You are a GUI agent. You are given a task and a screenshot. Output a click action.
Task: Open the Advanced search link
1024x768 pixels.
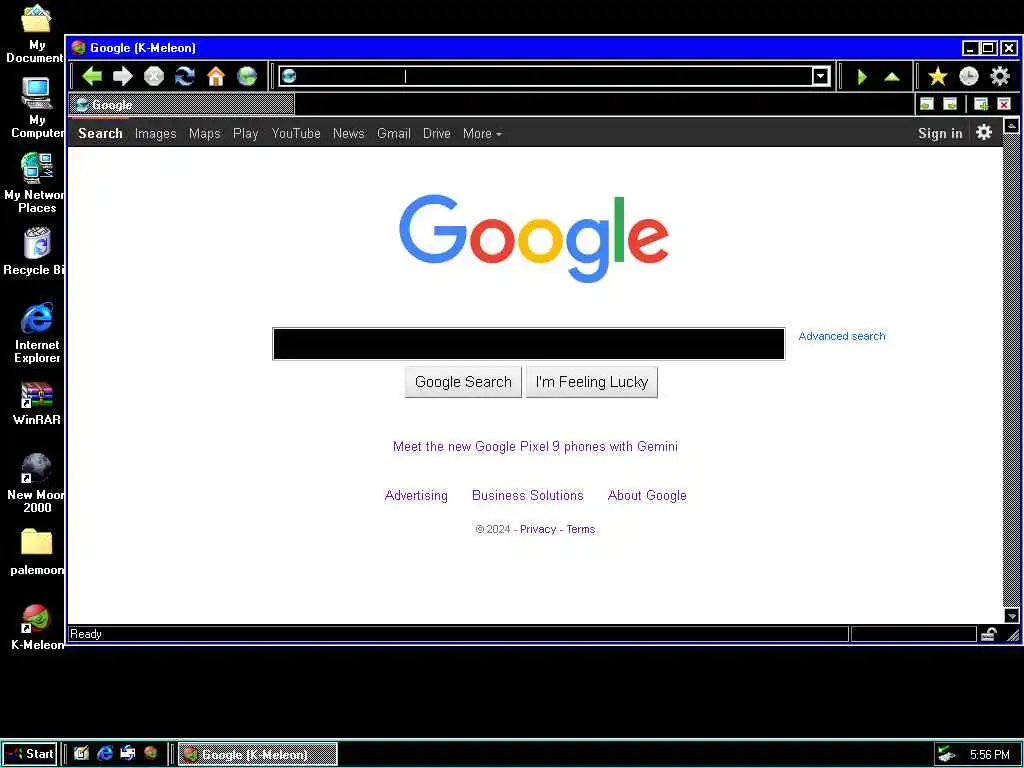[x=842, y=336]
